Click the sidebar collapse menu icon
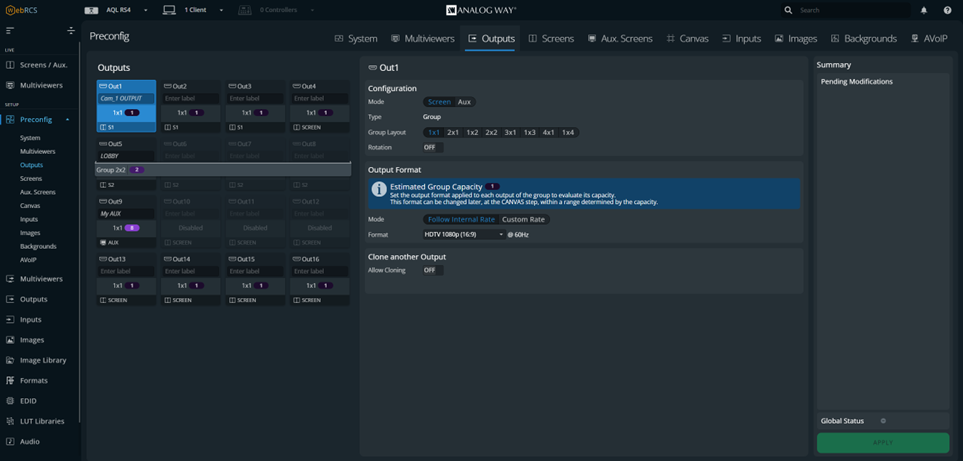 click(x=10, y=31)
